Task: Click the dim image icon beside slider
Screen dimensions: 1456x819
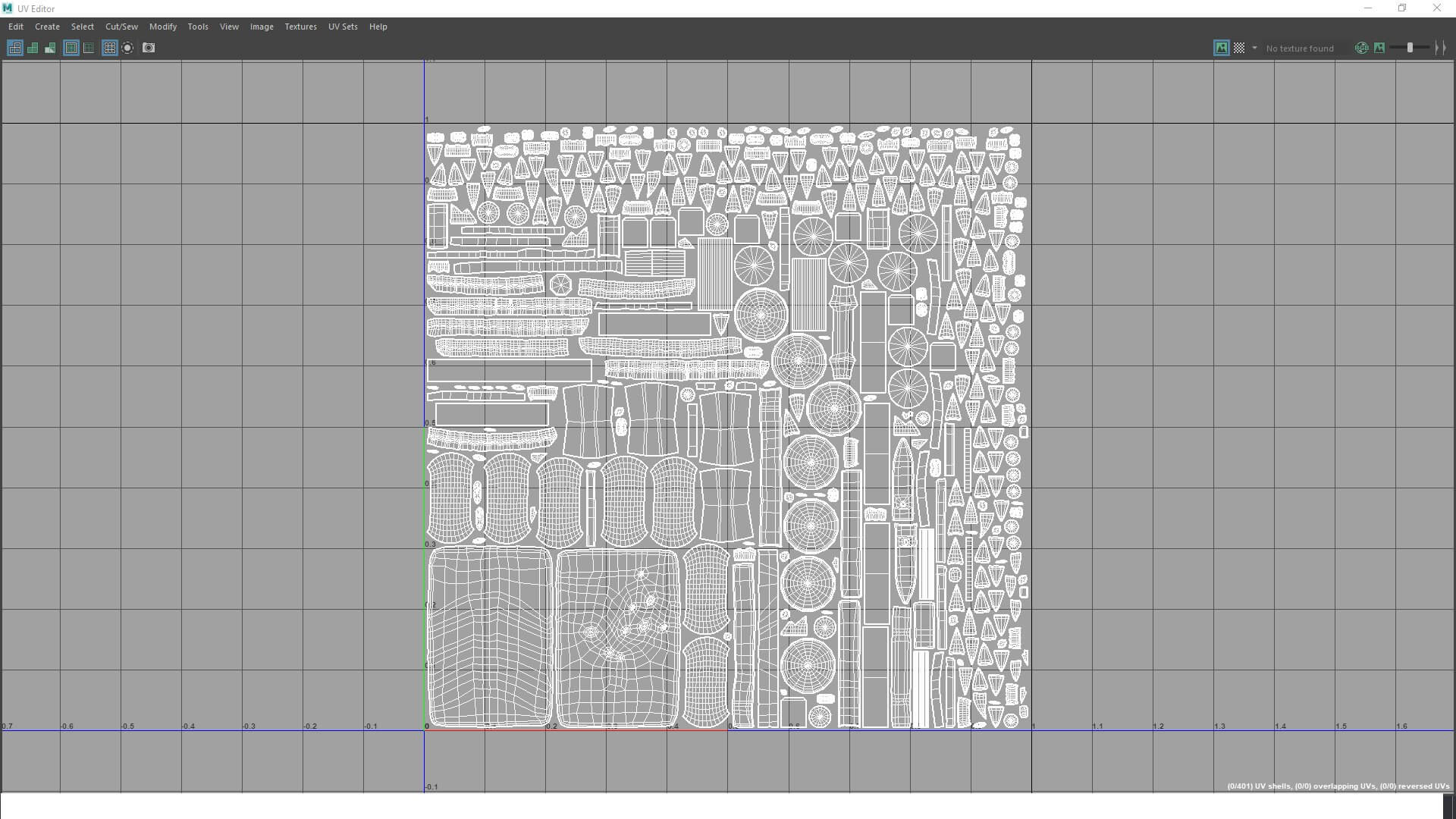Action: point(1379,48)
